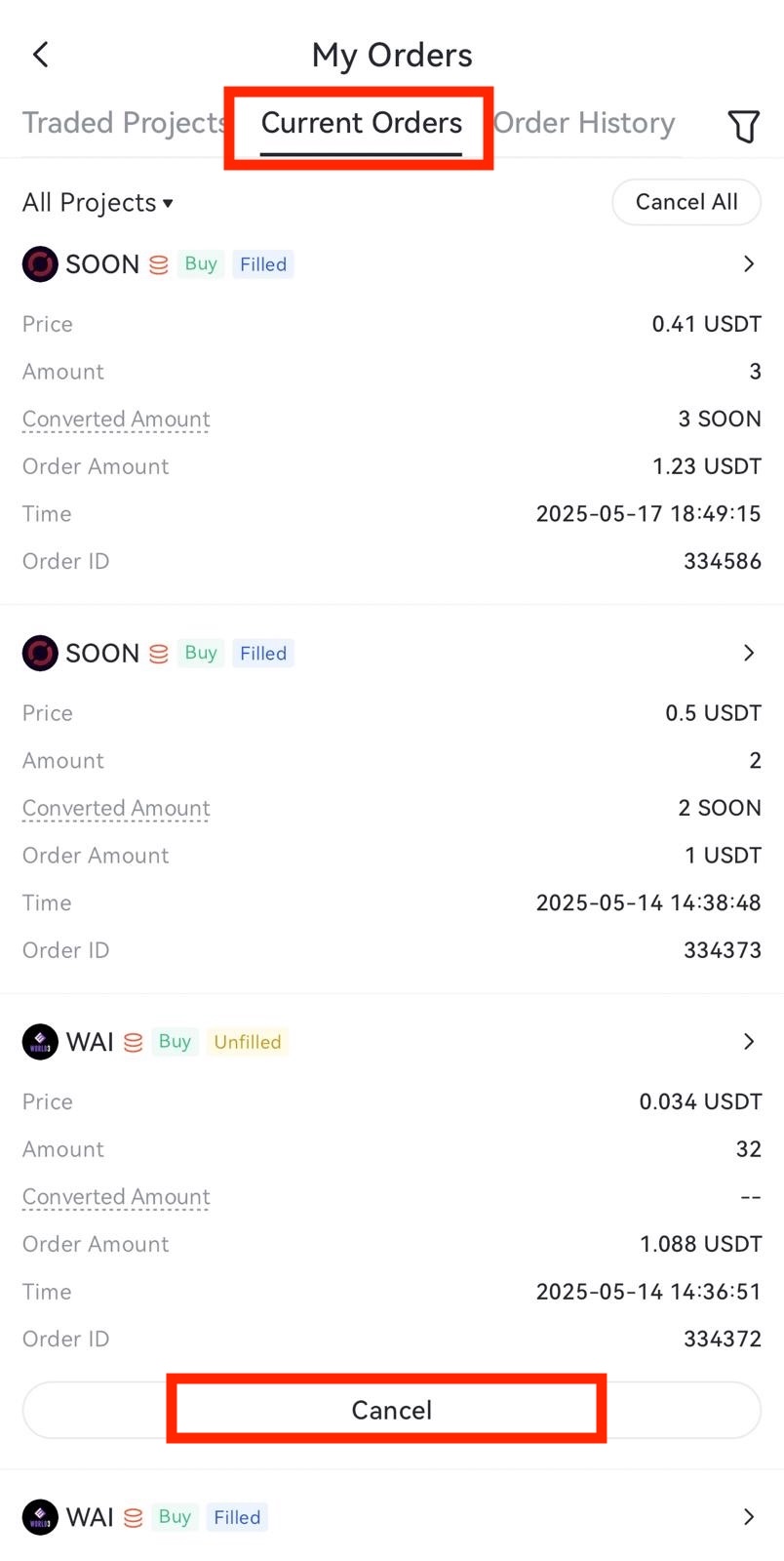The image size is (784, 1561).
Task: Expand the All Projects dropdown
Action: [98, 203]
